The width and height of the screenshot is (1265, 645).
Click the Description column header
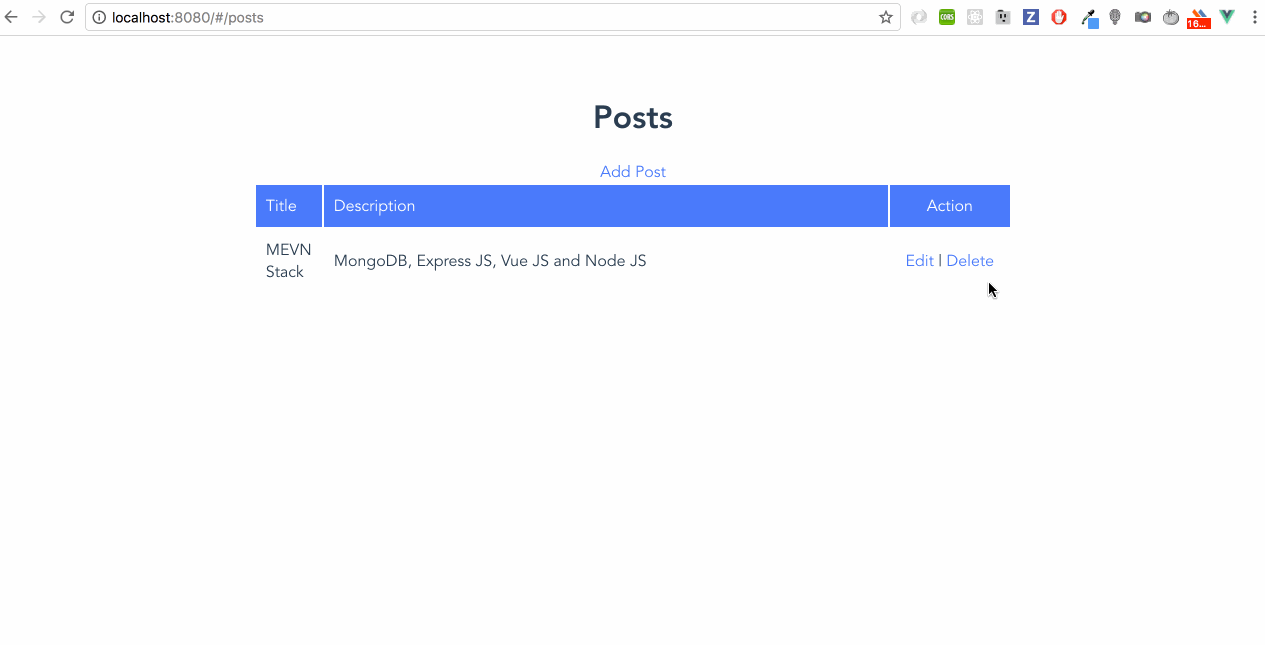606,206
